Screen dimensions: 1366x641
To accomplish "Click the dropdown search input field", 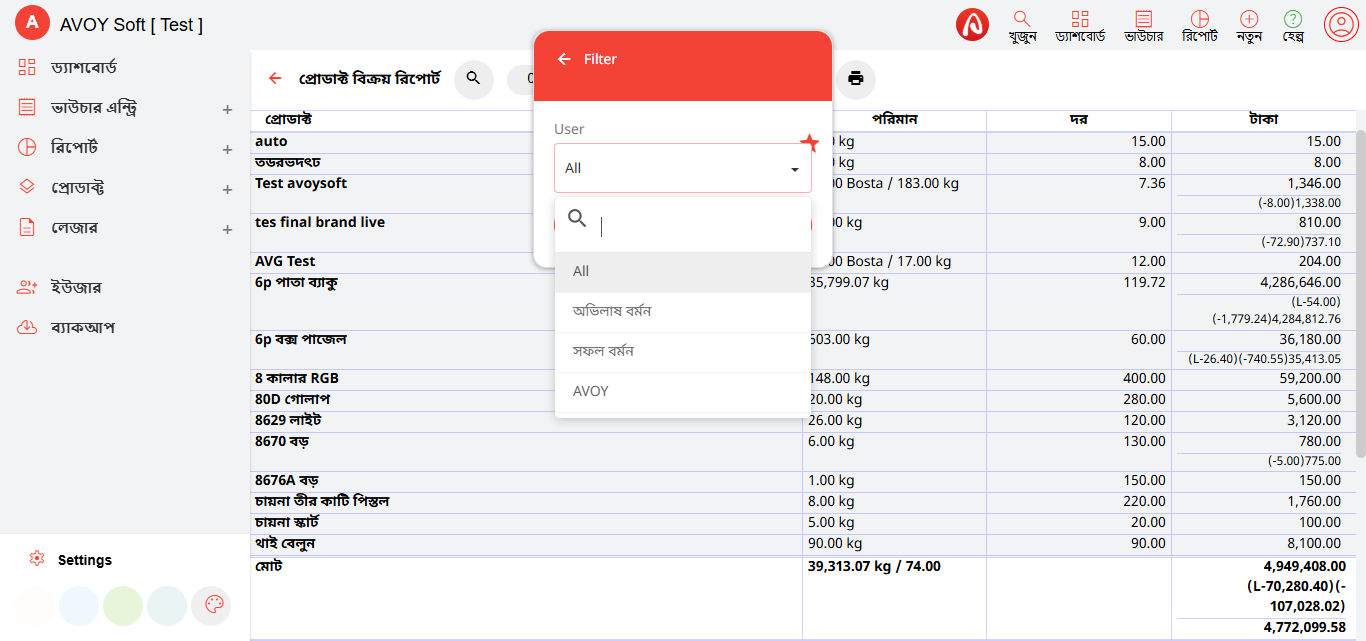I will tap(700, 226).
